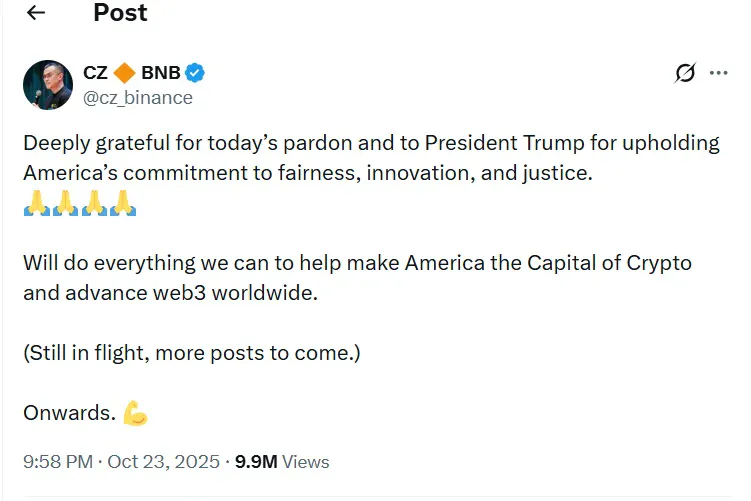Open the Grok icon on this post
Viewport: 751px width, 501px height.
pyautogui.click(x=685, y=73)
